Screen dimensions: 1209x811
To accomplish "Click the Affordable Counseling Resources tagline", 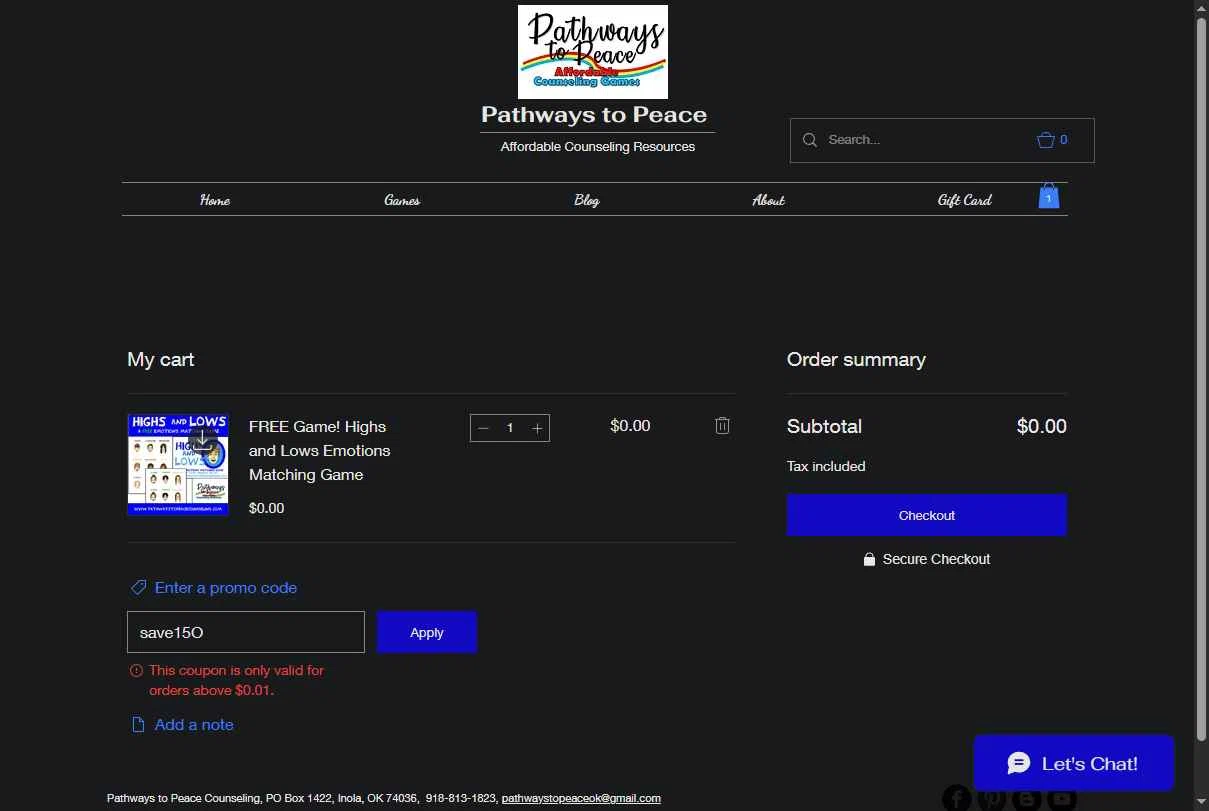I will 598,146.
